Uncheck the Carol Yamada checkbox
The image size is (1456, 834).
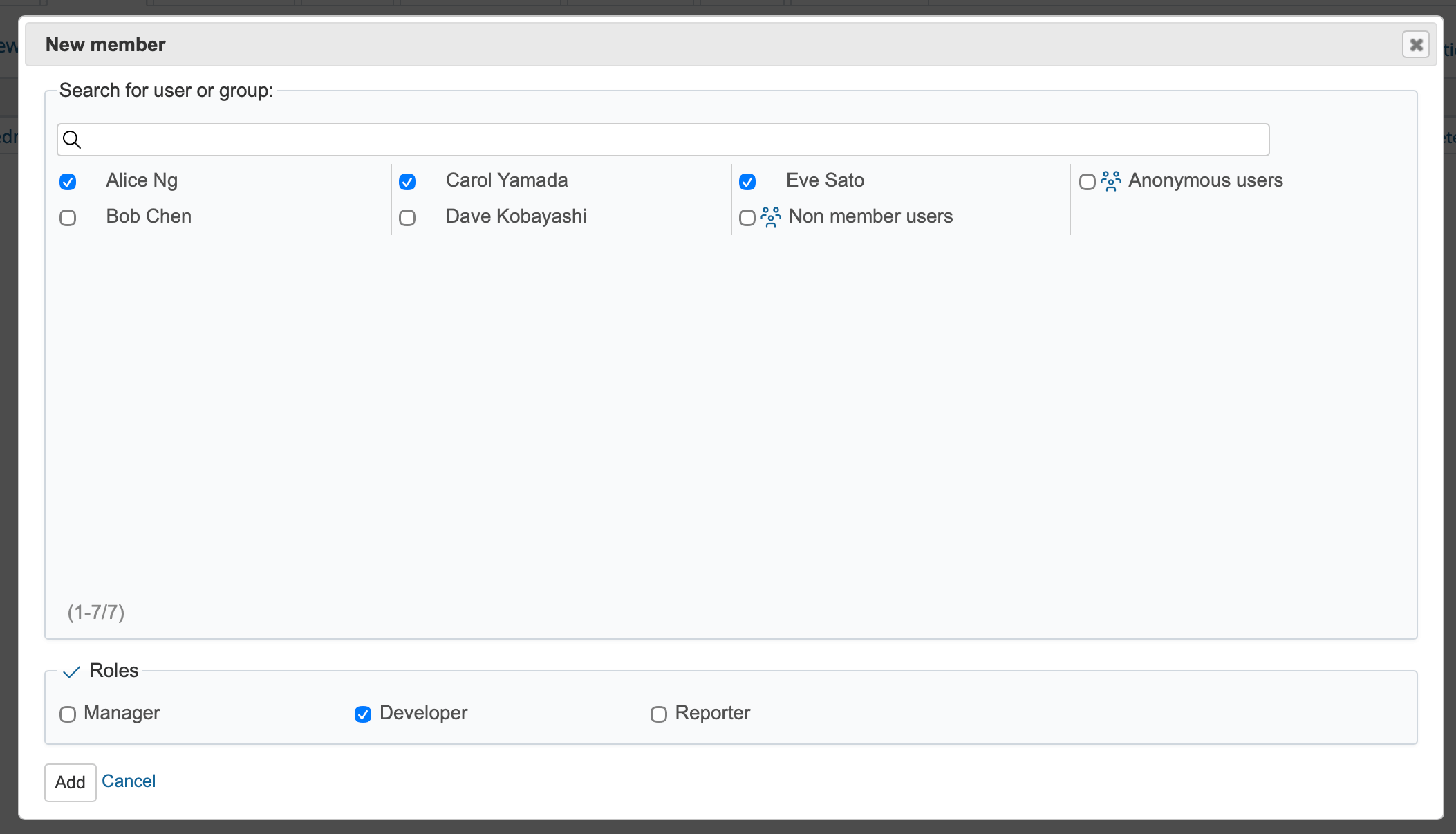(407, 182)
